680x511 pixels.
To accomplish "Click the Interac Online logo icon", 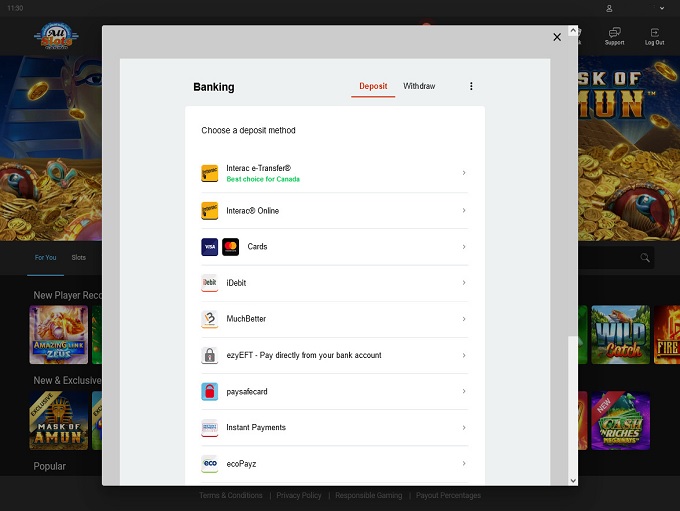I will coord(209,211).
